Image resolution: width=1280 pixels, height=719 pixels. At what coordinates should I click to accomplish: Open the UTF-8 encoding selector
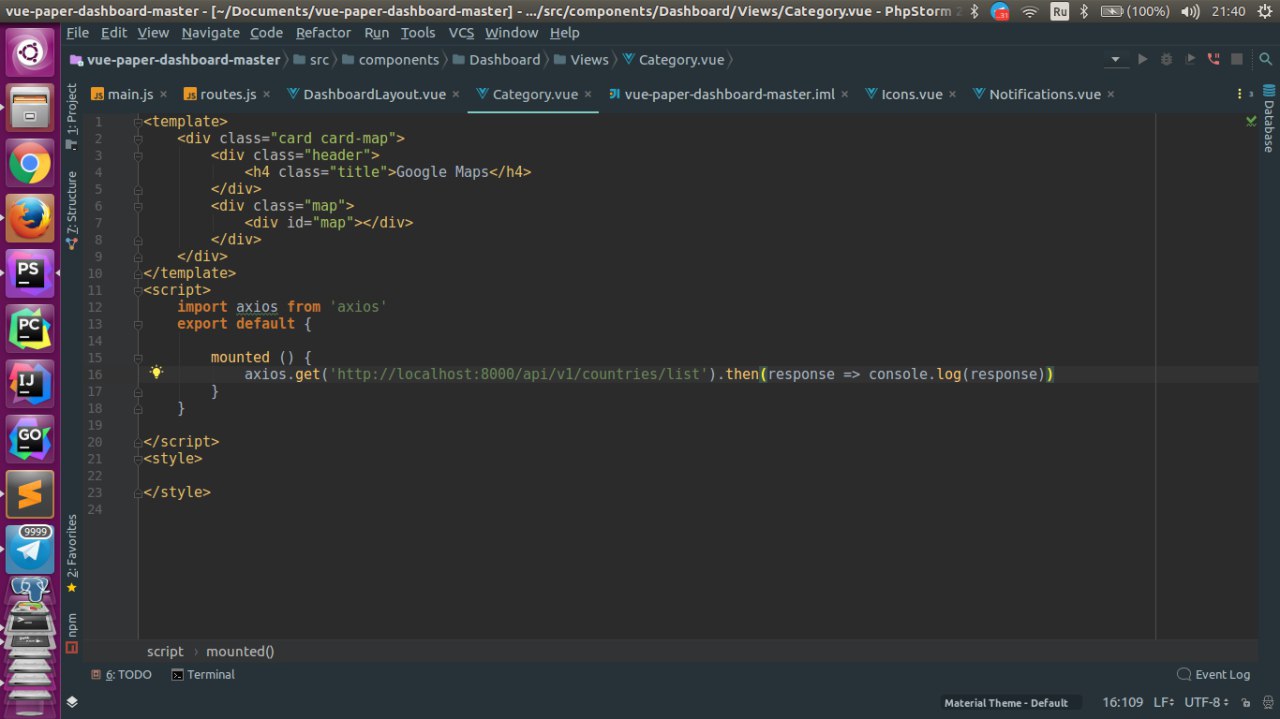[x=1205, y=702]
